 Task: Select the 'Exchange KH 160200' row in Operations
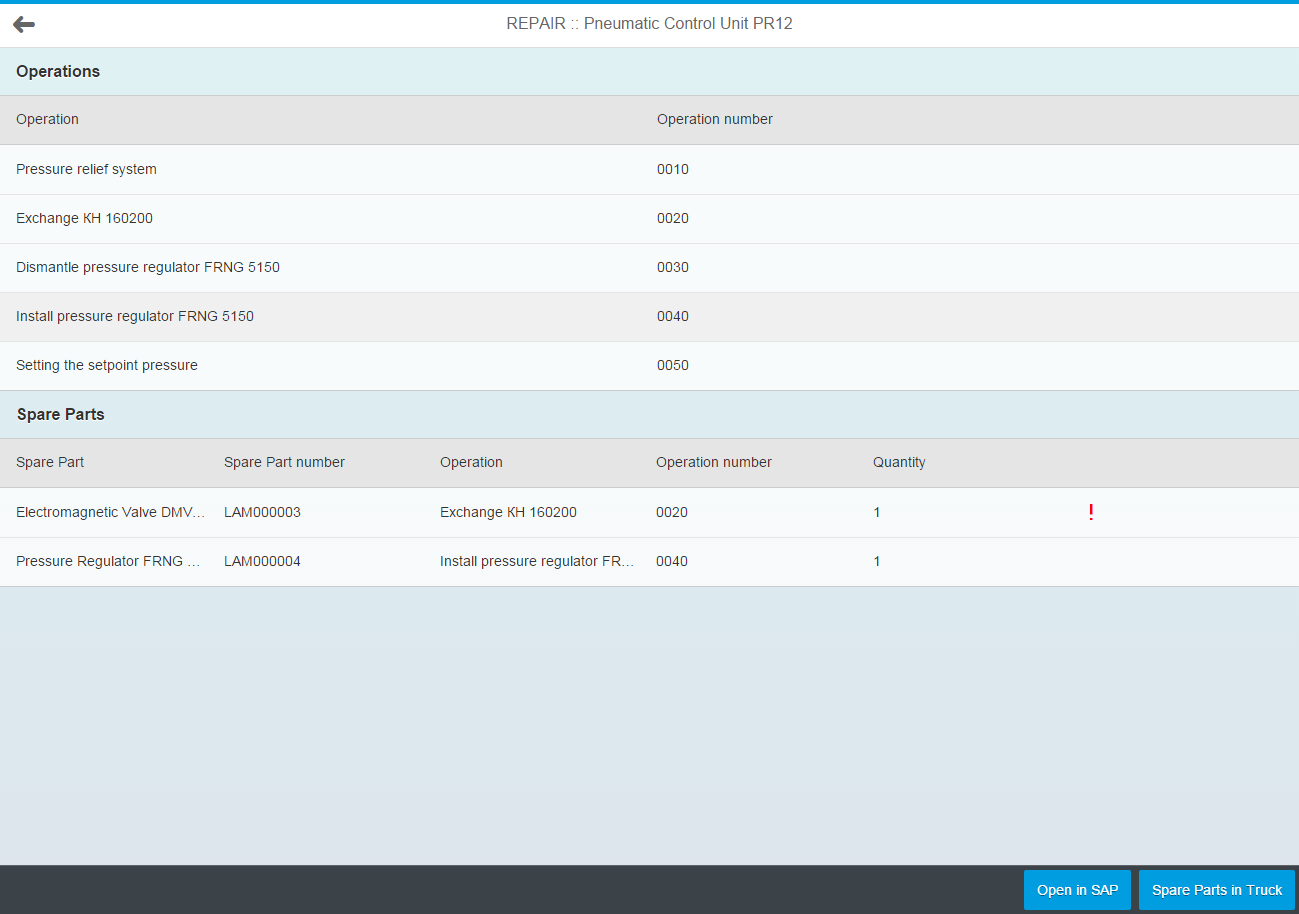[x=649, y=218]
